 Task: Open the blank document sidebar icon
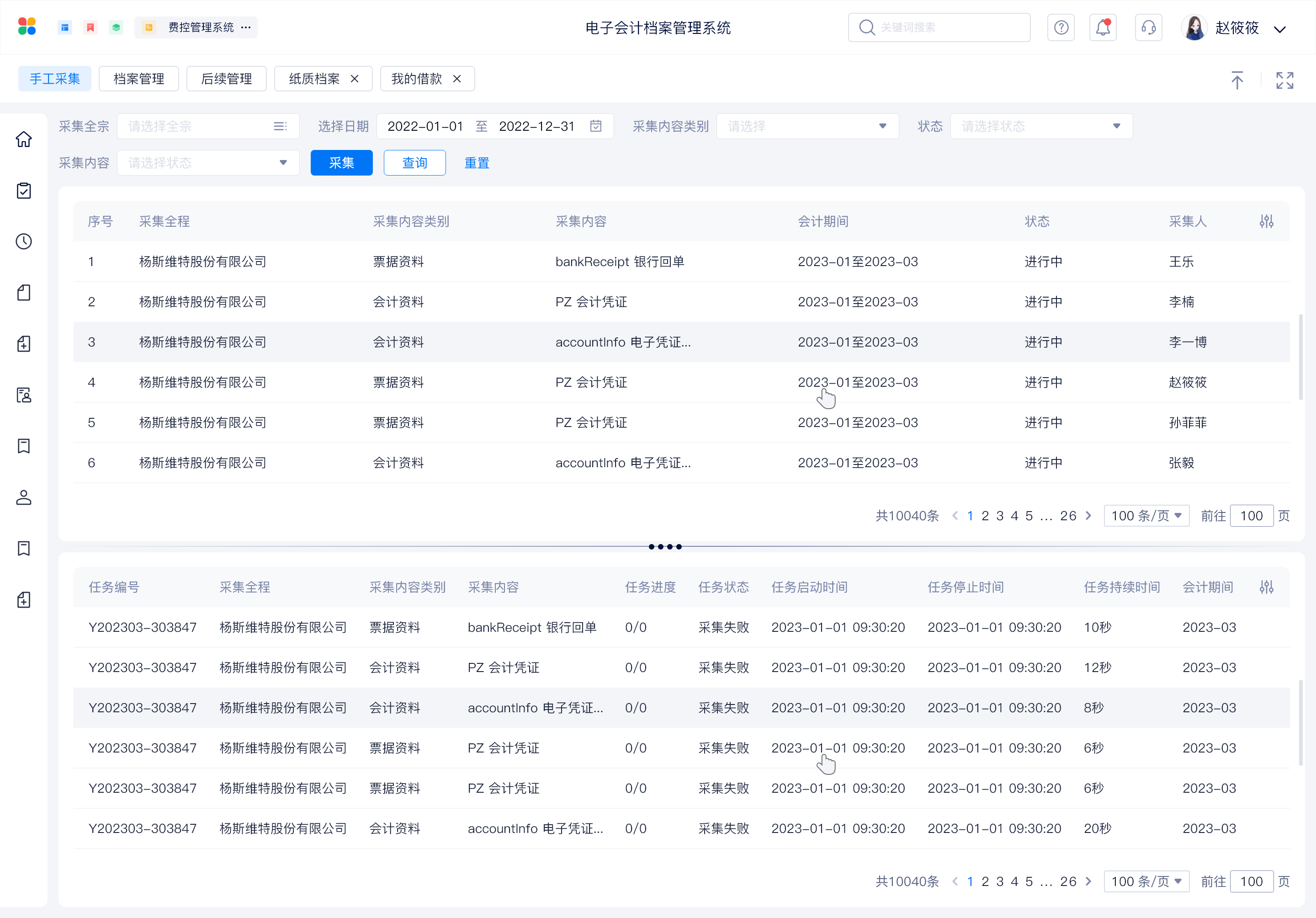[23, 293]
